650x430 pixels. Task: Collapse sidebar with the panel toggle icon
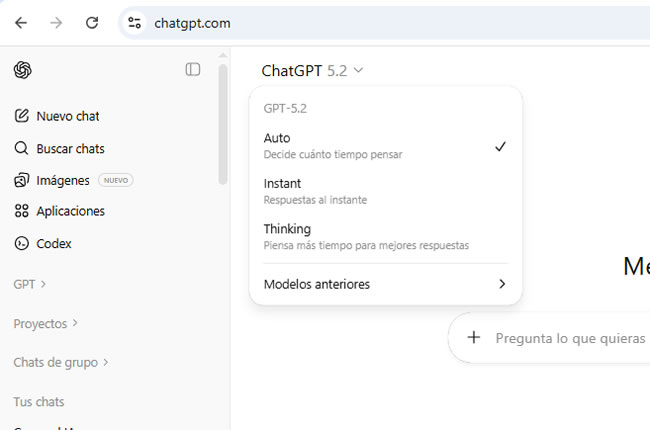[193, 70]
